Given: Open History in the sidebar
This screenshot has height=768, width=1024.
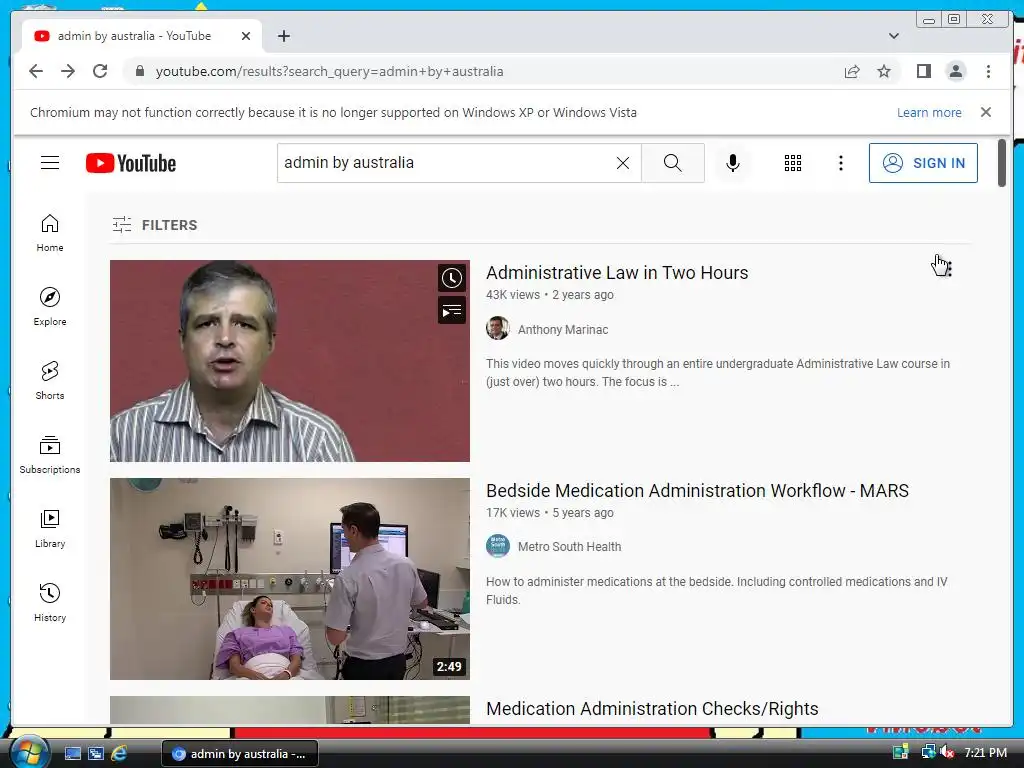Looking at the screenshot, I should pyautogui.click(x=50, y=603).
